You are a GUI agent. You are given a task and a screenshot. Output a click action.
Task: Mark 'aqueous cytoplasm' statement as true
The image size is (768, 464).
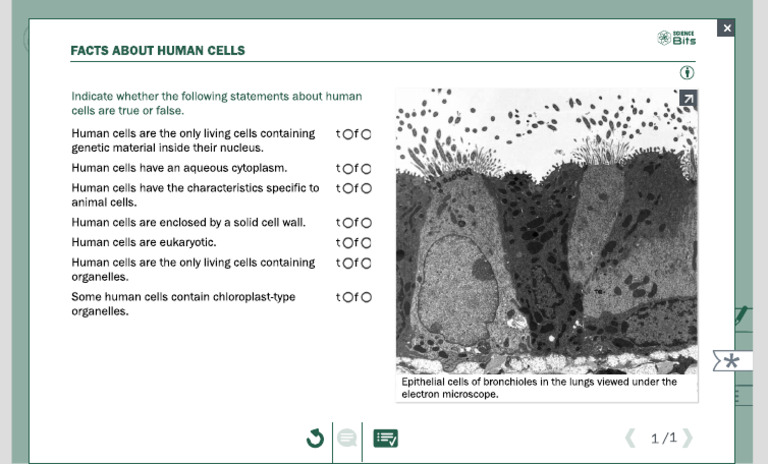click(347, 169)
